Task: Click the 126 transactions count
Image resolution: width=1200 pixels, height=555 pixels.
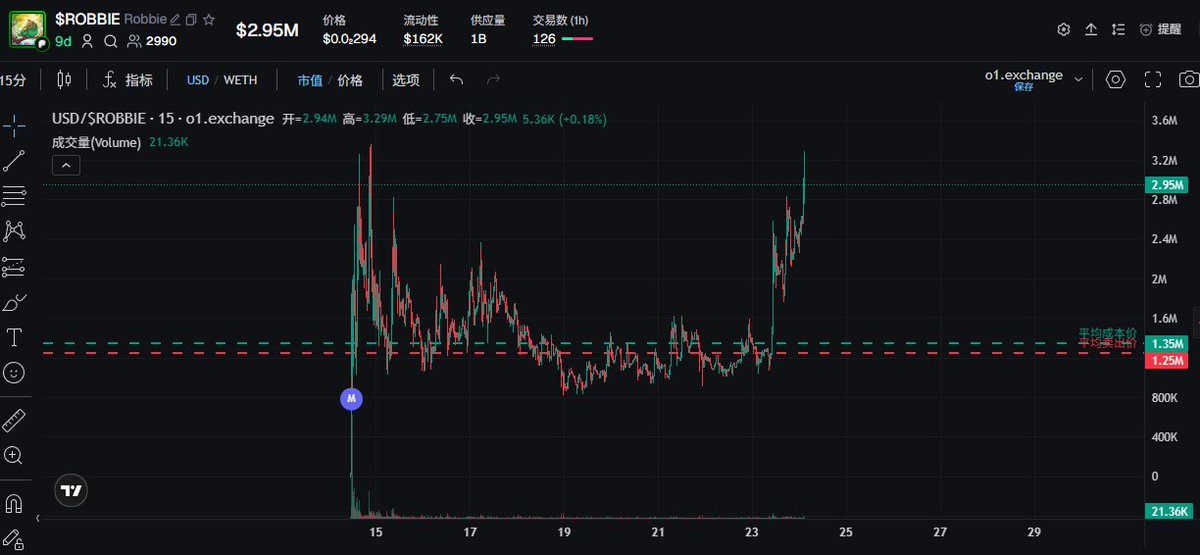Action: [x=544, y=38]
